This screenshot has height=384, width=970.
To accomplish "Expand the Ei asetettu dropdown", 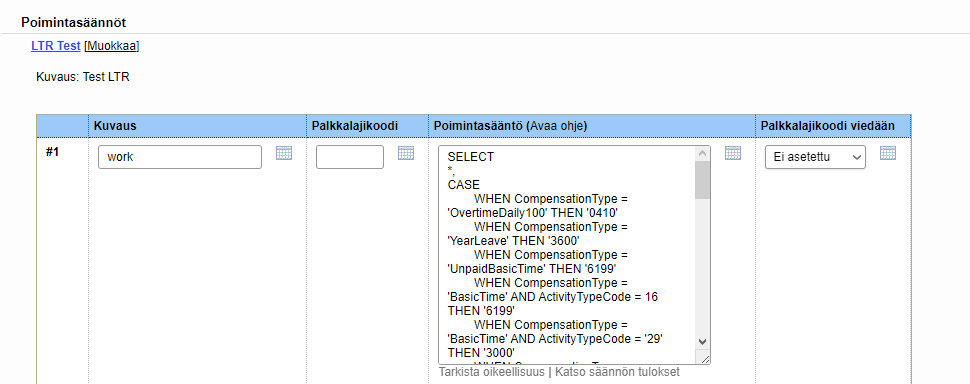I will pos(815,157).
